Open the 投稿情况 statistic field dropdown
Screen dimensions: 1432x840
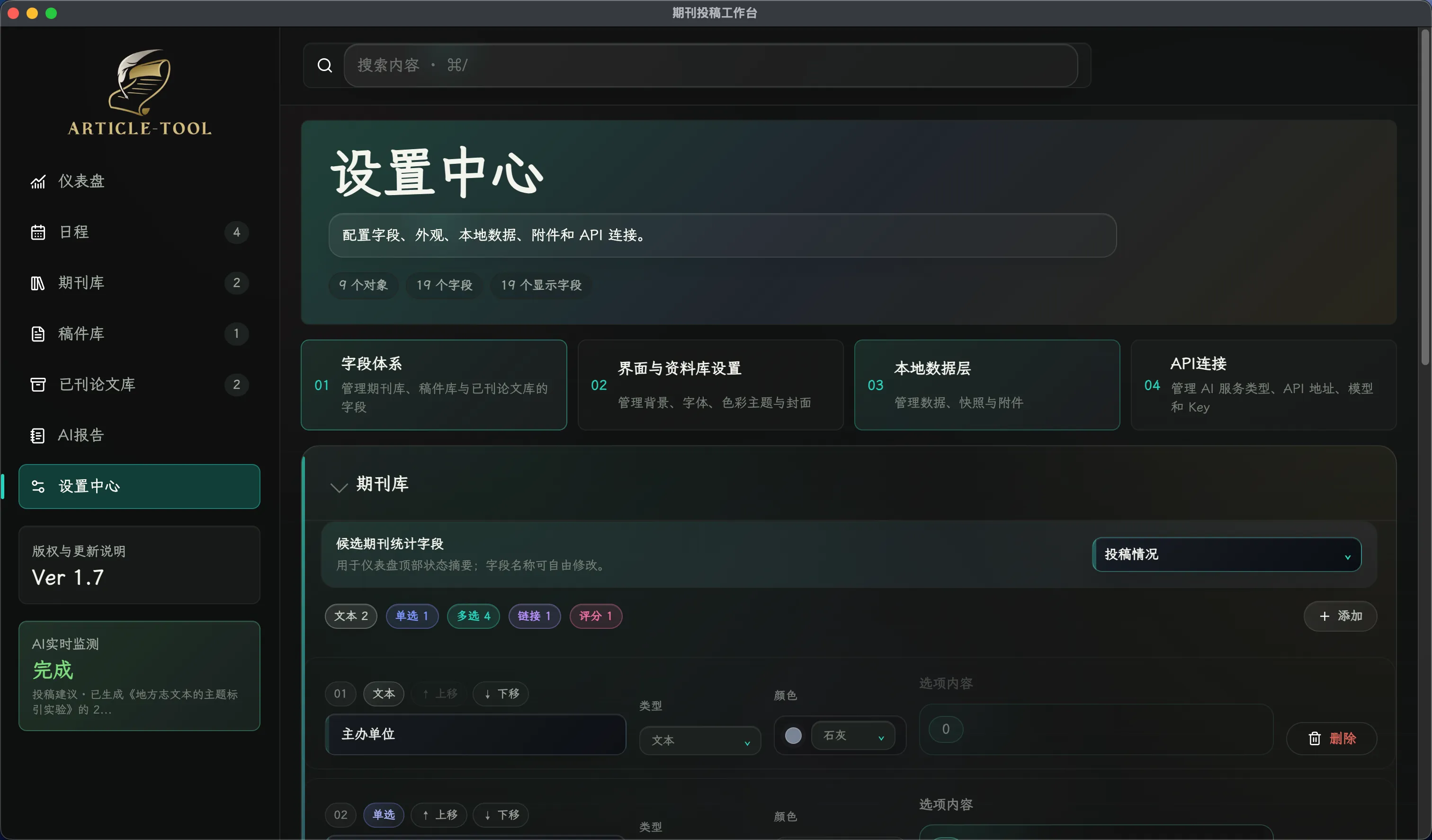(x=1227, y=554)
